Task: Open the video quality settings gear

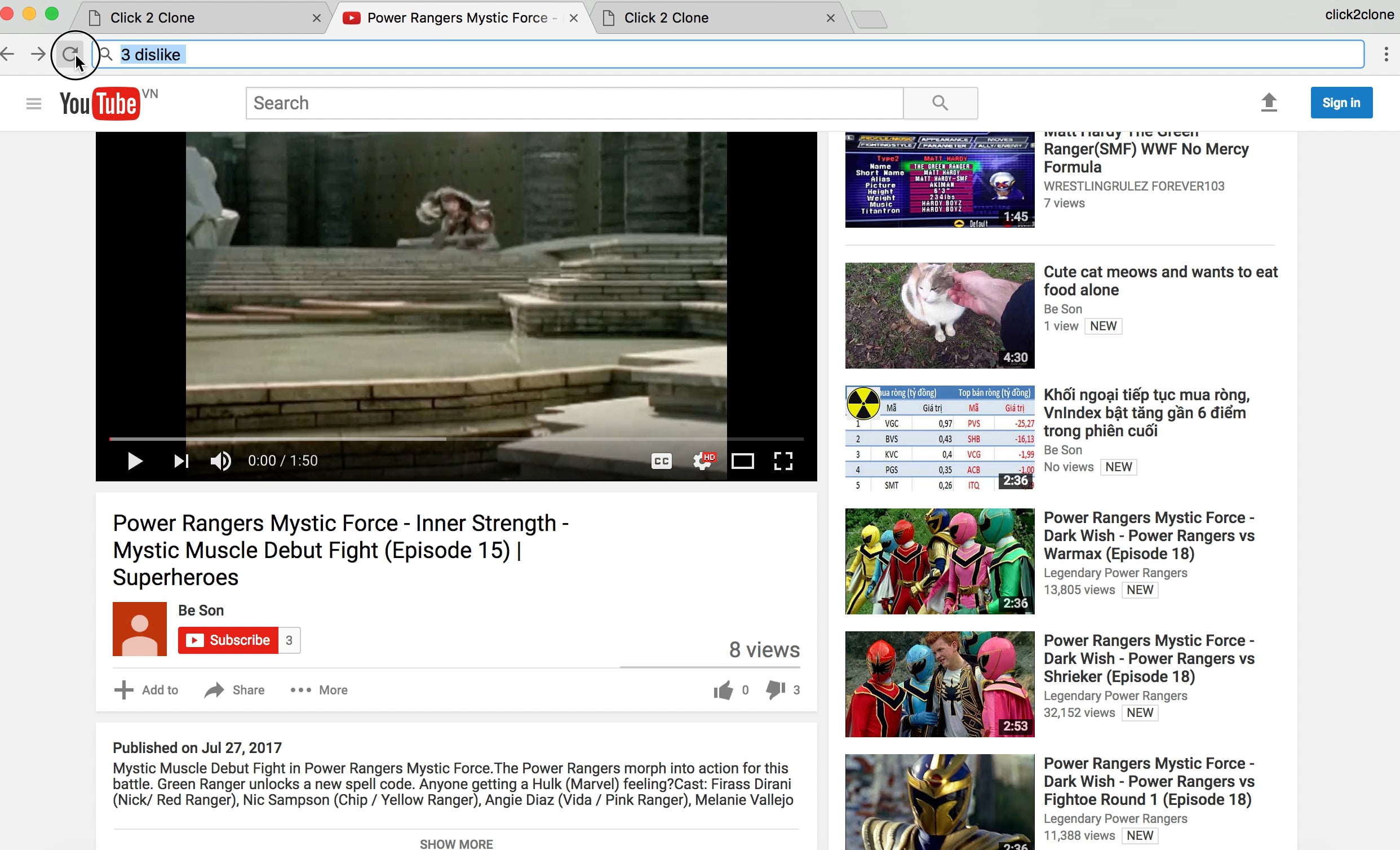Action: [702, 461]
